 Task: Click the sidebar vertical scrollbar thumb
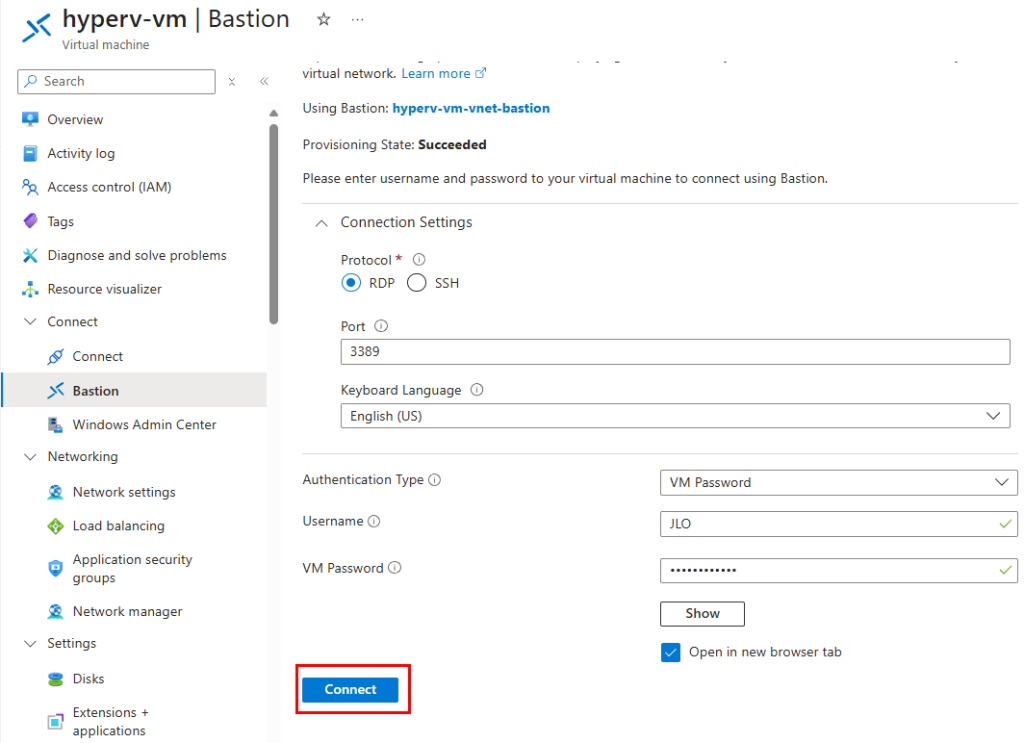tap(274, 224)
